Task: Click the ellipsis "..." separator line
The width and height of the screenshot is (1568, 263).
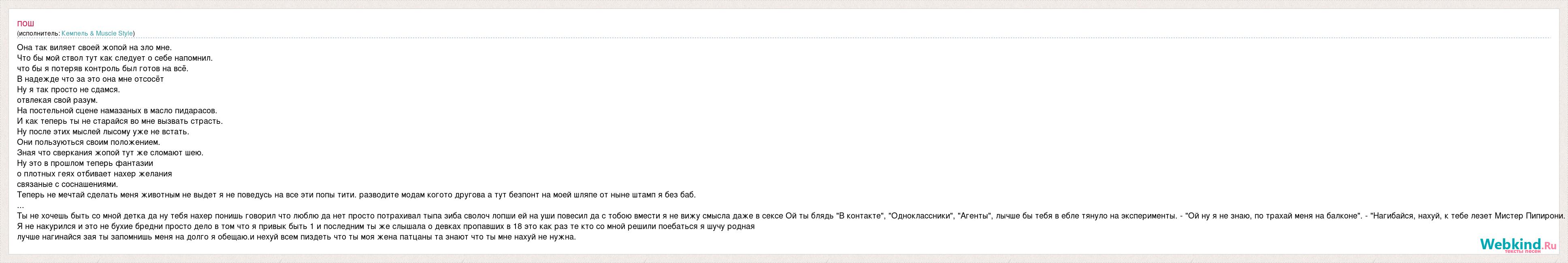Action: pos(20,206)
